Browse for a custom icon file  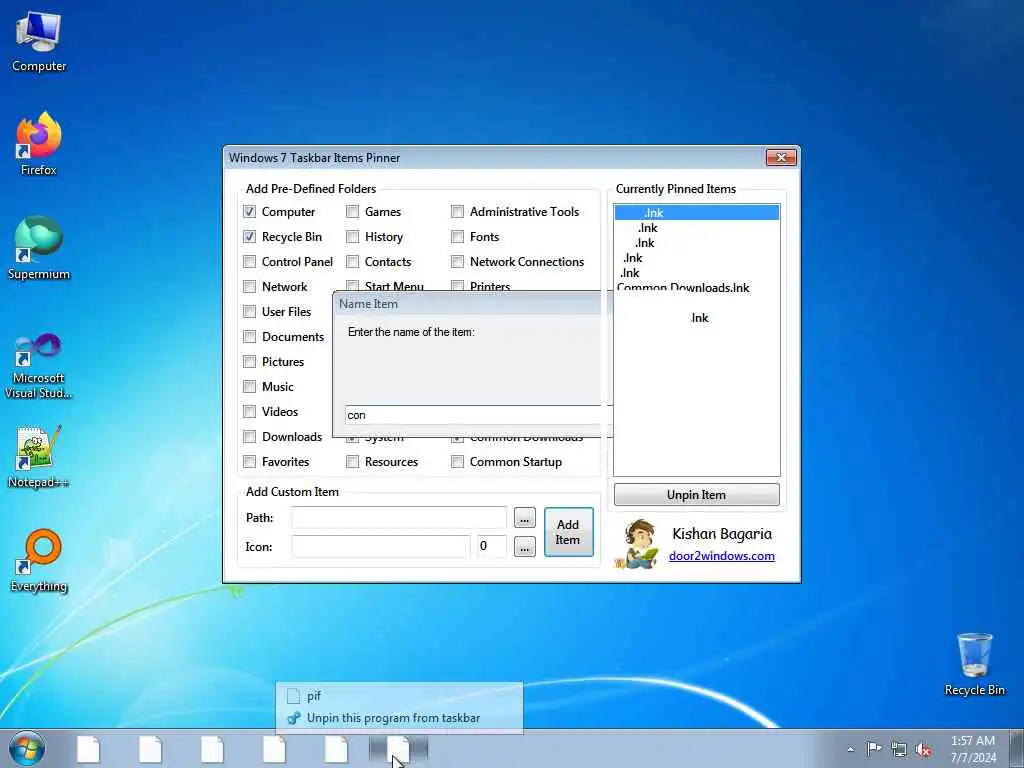click(x=524, y=547)
